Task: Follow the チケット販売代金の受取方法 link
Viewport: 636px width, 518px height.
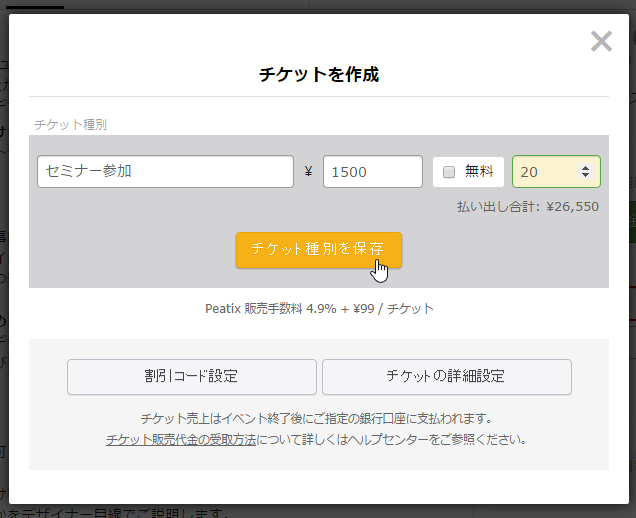Action: pos(181,438)
